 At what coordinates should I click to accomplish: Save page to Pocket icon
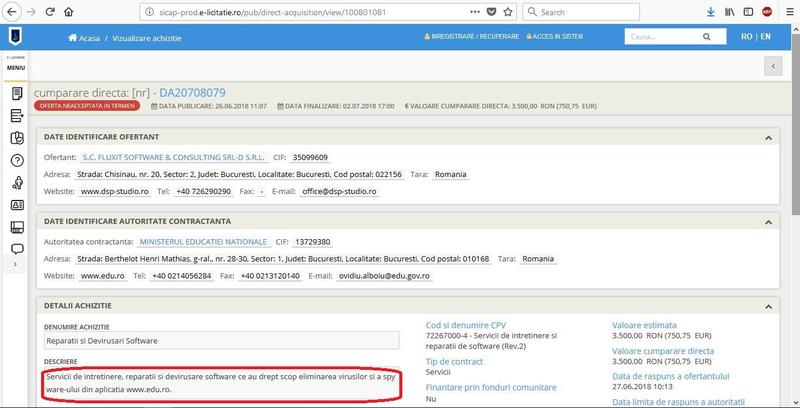pos(491,12)
